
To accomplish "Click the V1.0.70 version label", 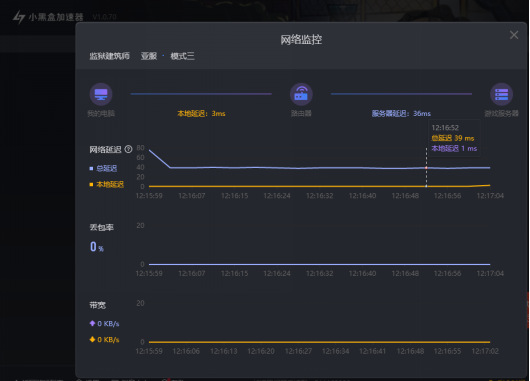I will [x=104, y=17].
